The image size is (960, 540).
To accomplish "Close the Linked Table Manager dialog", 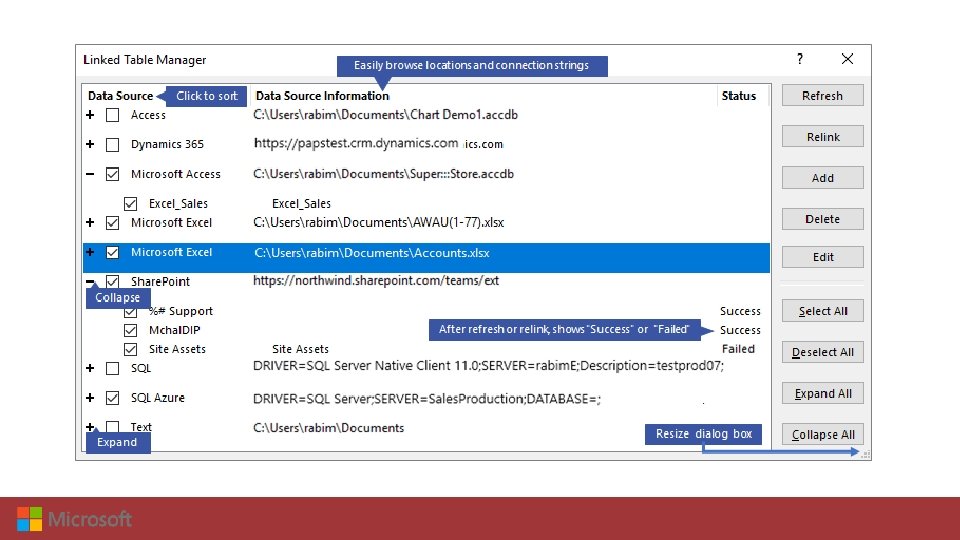I will pos(847,59).
